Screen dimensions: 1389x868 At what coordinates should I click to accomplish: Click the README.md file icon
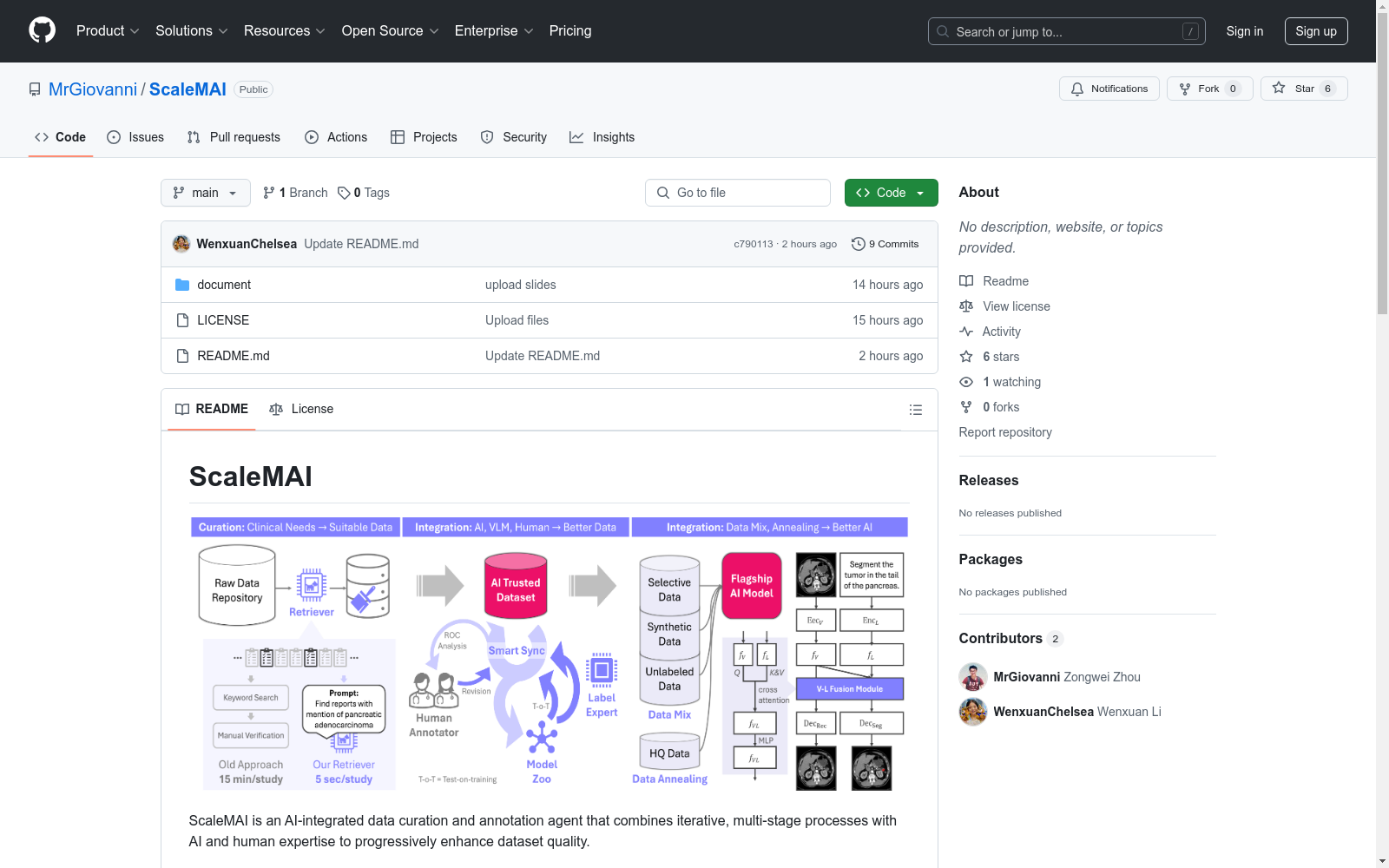coord(182,356)
